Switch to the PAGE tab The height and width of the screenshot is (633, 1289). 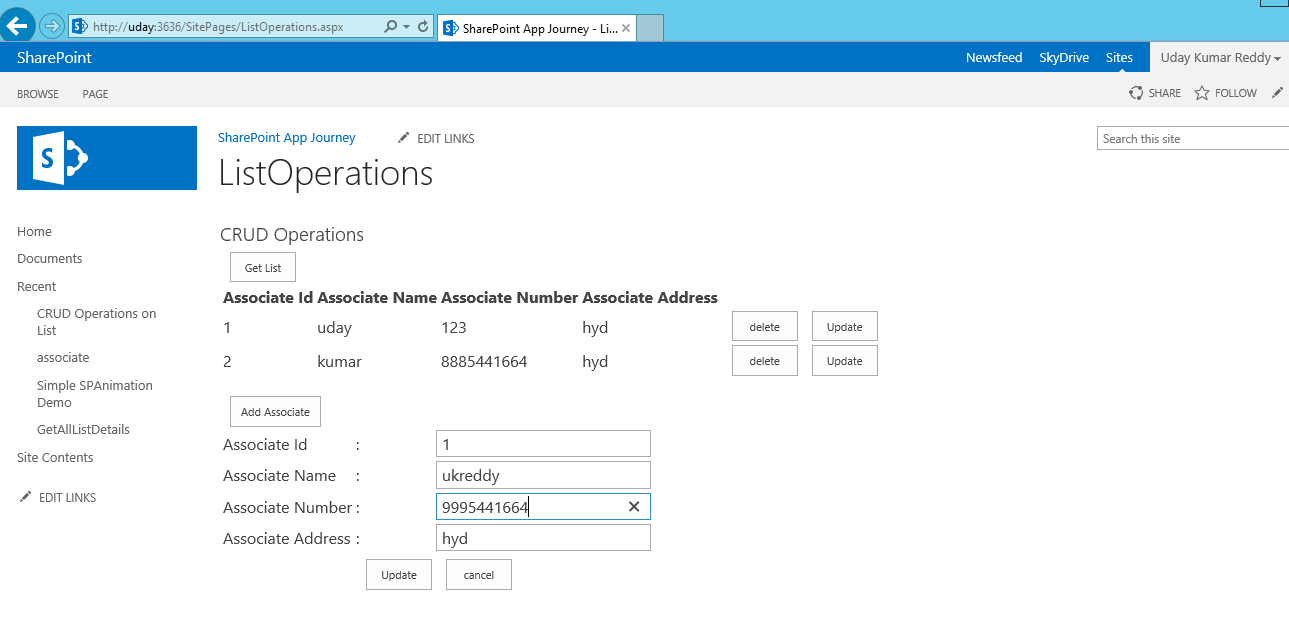pyautogui.click(x=95, y=93)
